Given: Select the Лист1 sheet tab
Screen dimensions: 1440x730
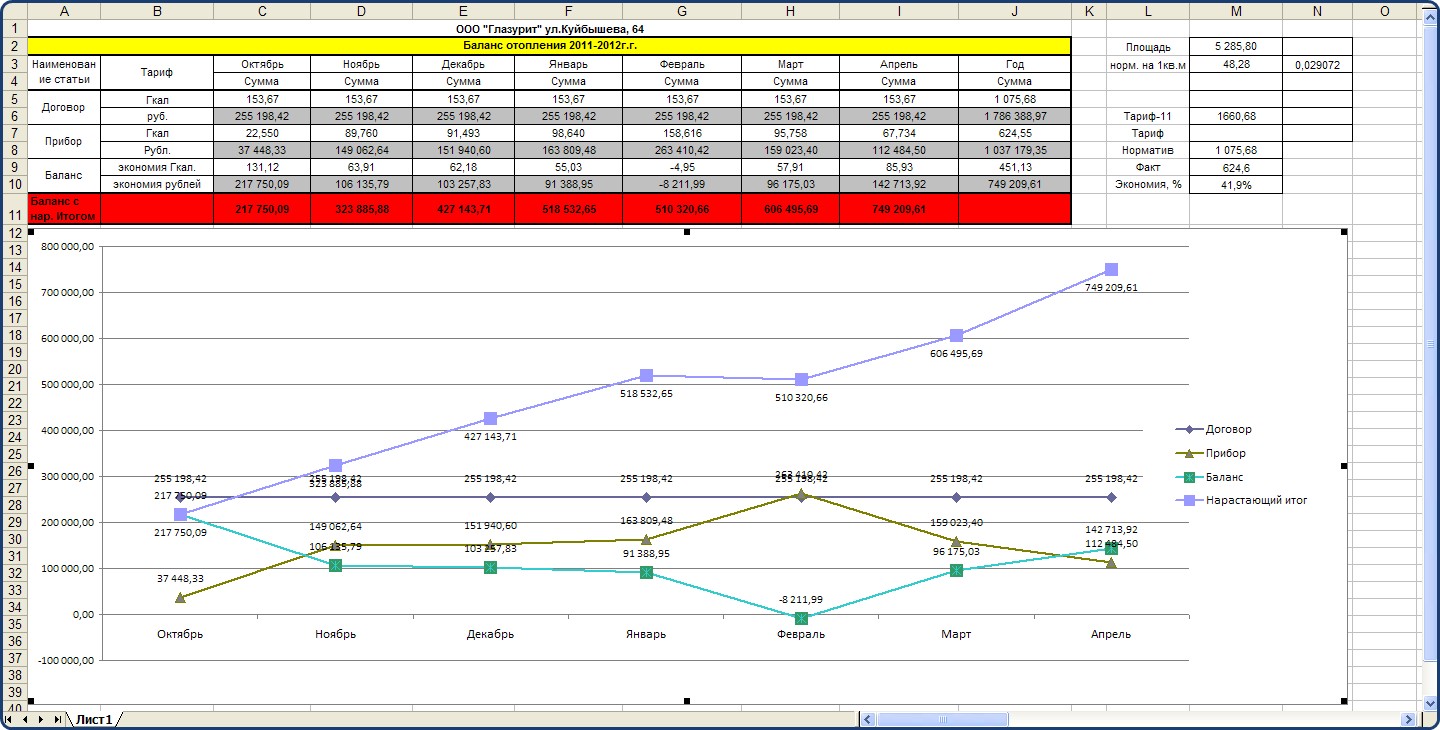Looking at the screenshot, I should coord(95,719).
